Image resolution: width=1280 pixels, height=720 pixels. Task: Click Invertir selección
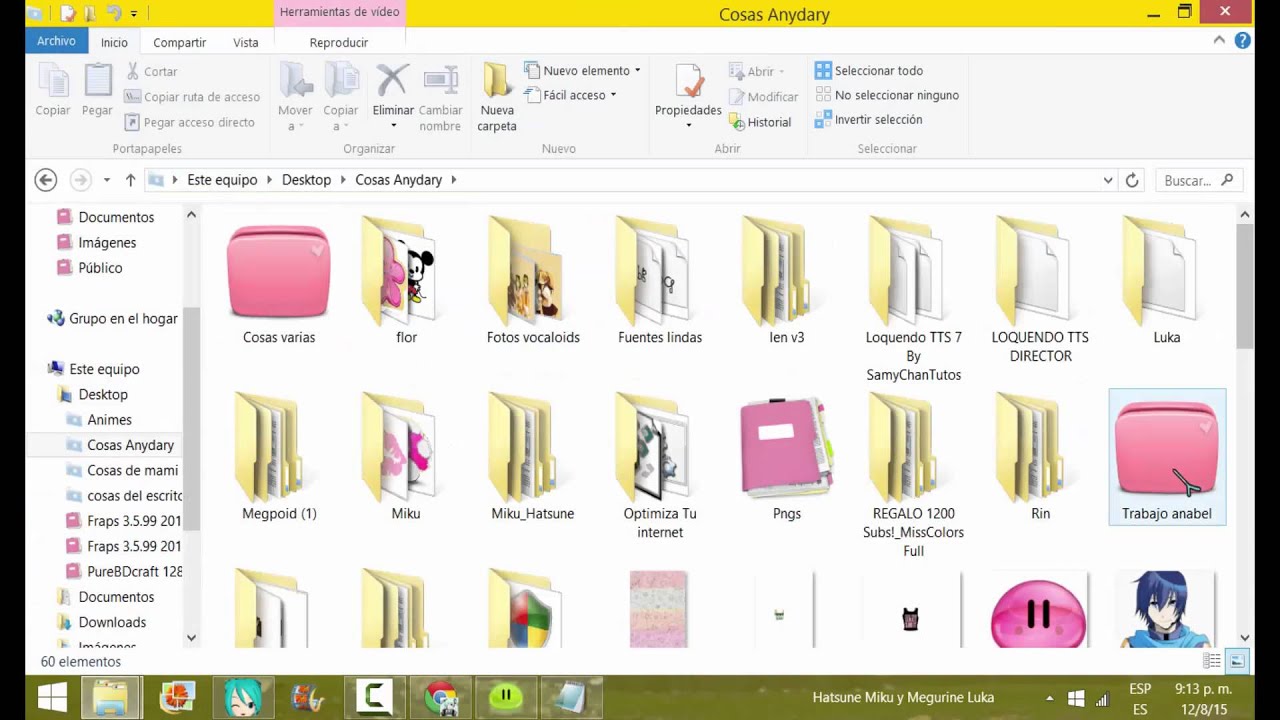(869, 119)
